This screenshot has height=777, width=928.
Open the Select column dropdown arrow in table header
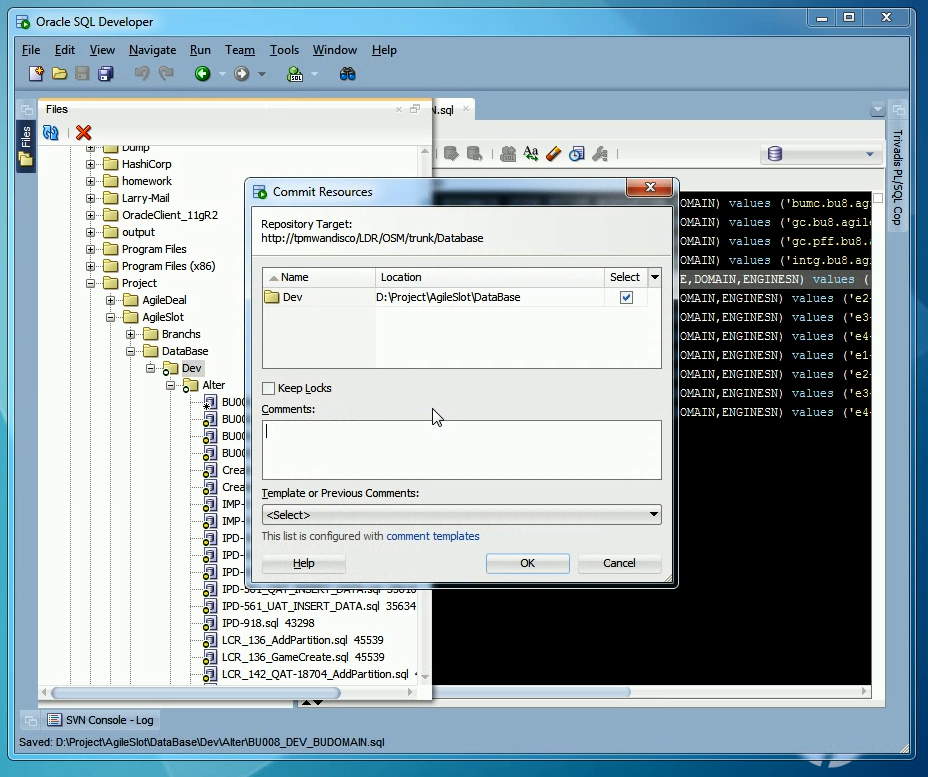click(655, 277)
